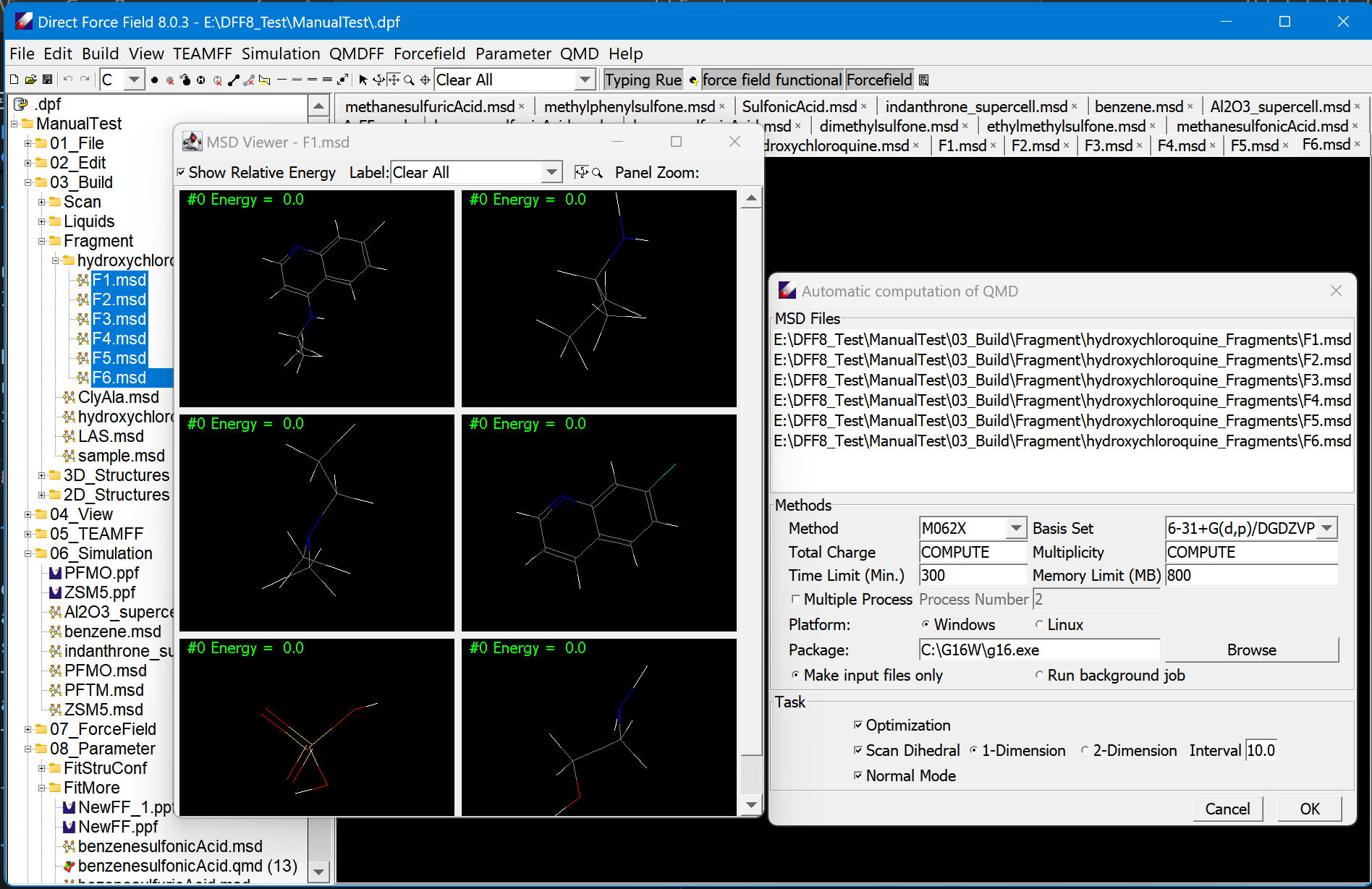Uncheck Show Relative Energy checkbox
This screenshot has width=1372, height=889.
pyautogui.click(x=181, y=172)
